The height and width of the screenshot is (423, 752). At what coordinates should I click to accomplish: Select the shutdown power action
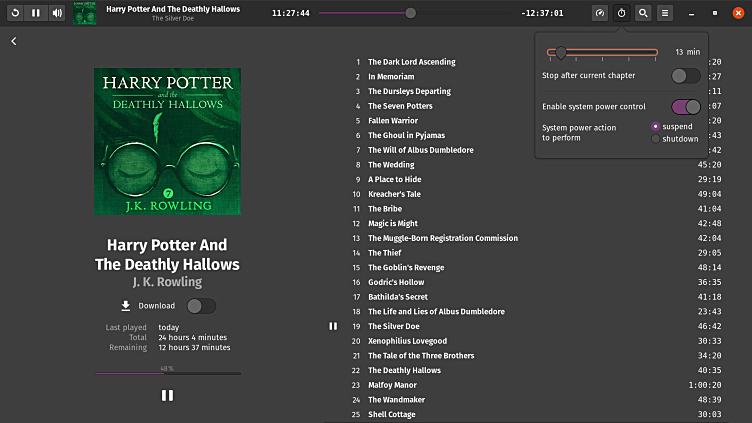[x=656, y=139]
